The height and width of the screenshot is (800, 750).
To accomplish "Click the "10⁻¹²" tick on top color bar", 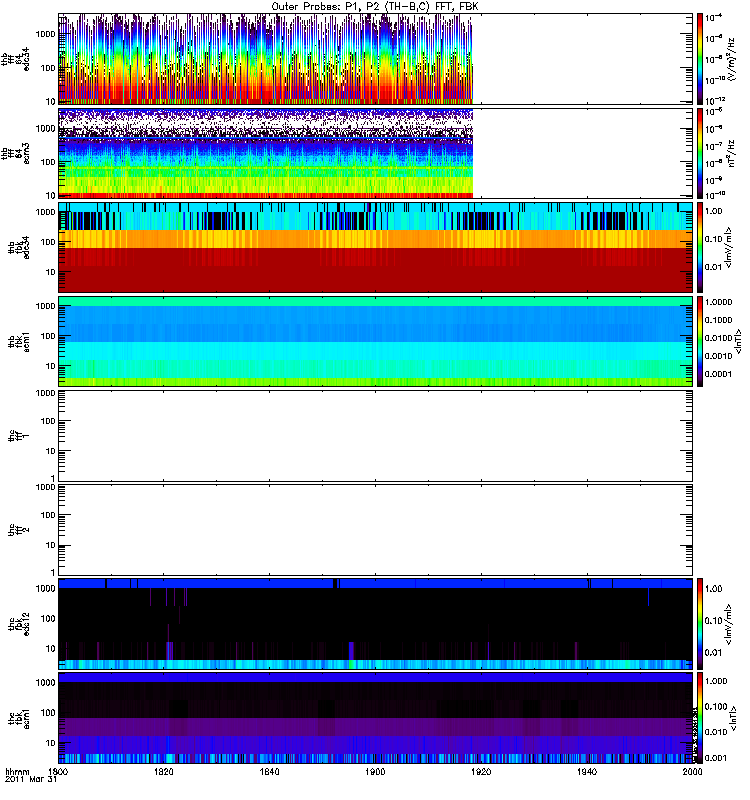I will click(715, 100).
